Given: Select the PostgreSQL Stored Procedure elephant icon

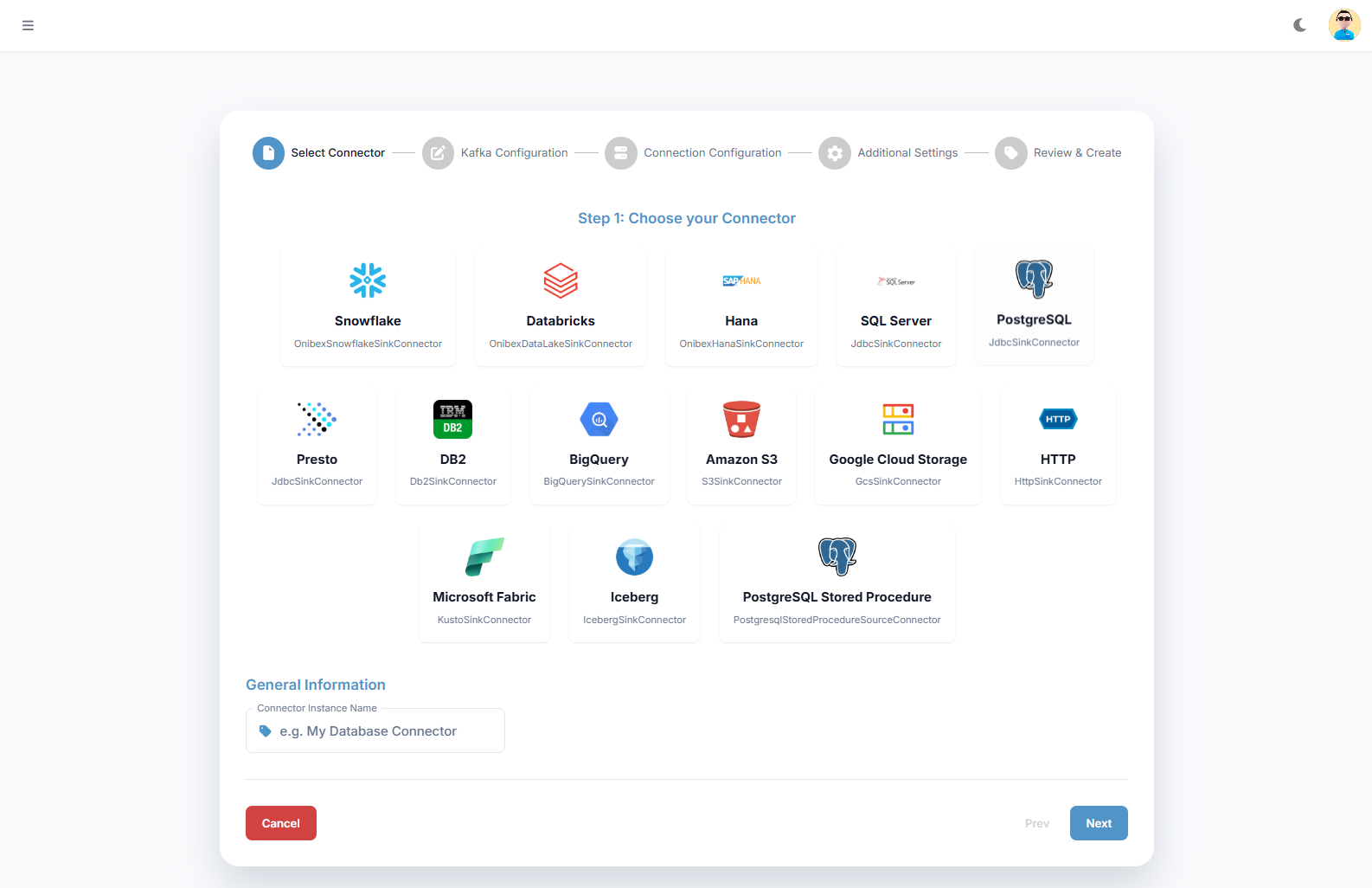Looking at the screenshot, I should pyautogui.click(x=837, y=557).
